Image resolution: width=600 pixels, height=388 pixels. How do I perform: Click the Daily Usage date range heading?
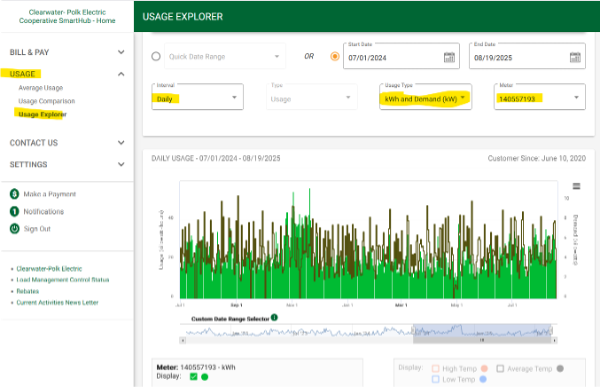(x=216, y=158)
